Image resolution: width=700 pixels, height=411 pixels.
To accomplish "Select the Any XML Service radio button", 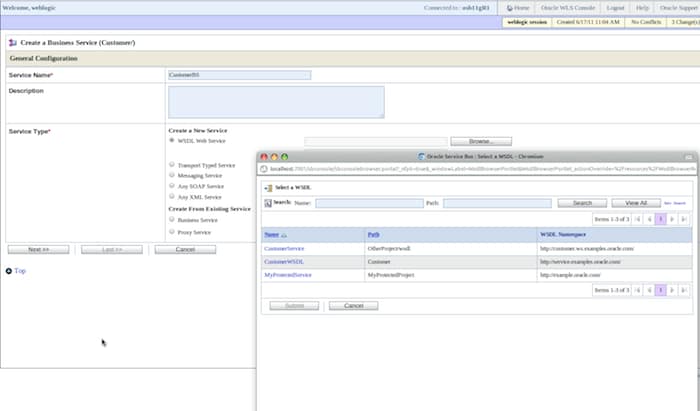I will click(x=172, y=196).
